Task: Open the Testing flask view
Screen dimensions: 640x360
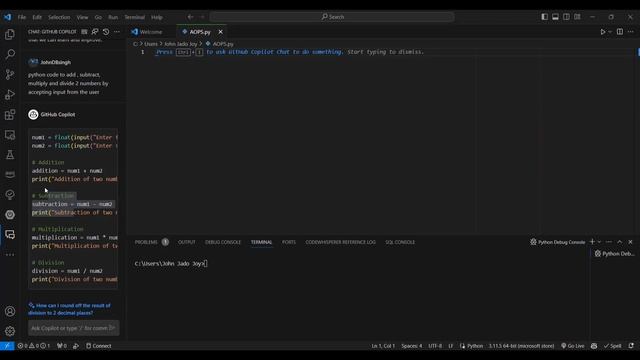Action: pos(10,155)
